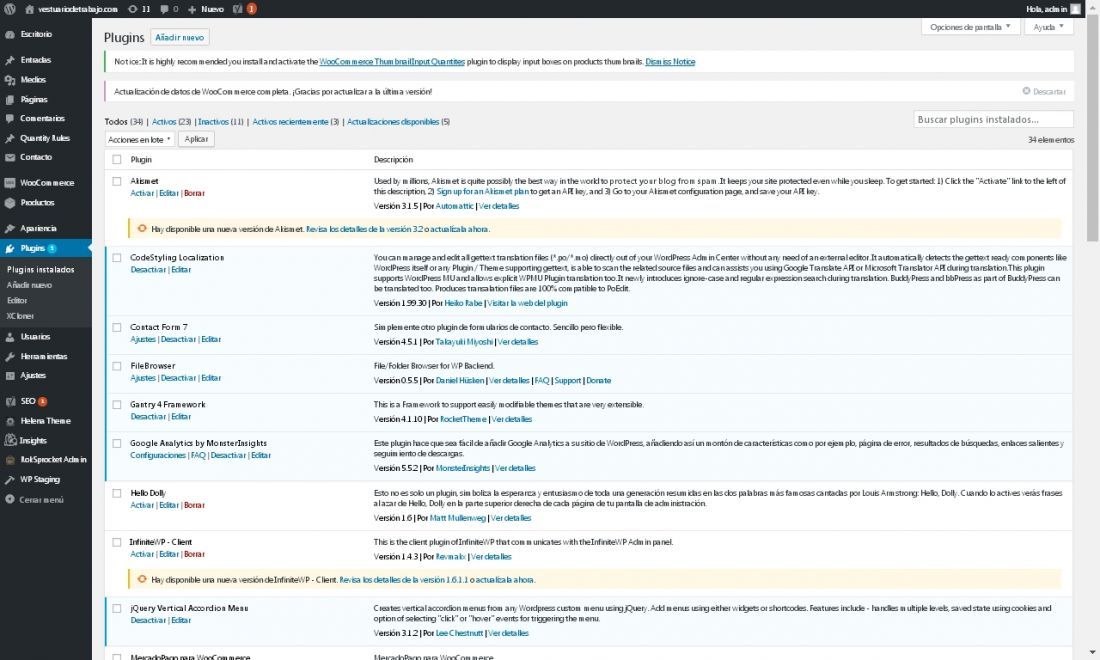This screenshot has height=660, width=1100.
Task: Check the CodeStyling Localization checkbox
Action: 116,257
